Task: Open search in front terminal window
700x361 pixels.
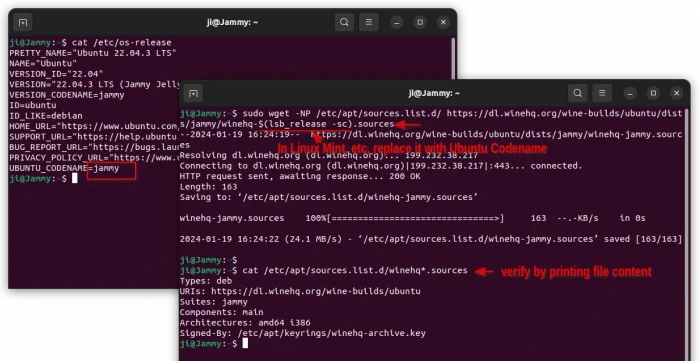Action: (577, 93)
